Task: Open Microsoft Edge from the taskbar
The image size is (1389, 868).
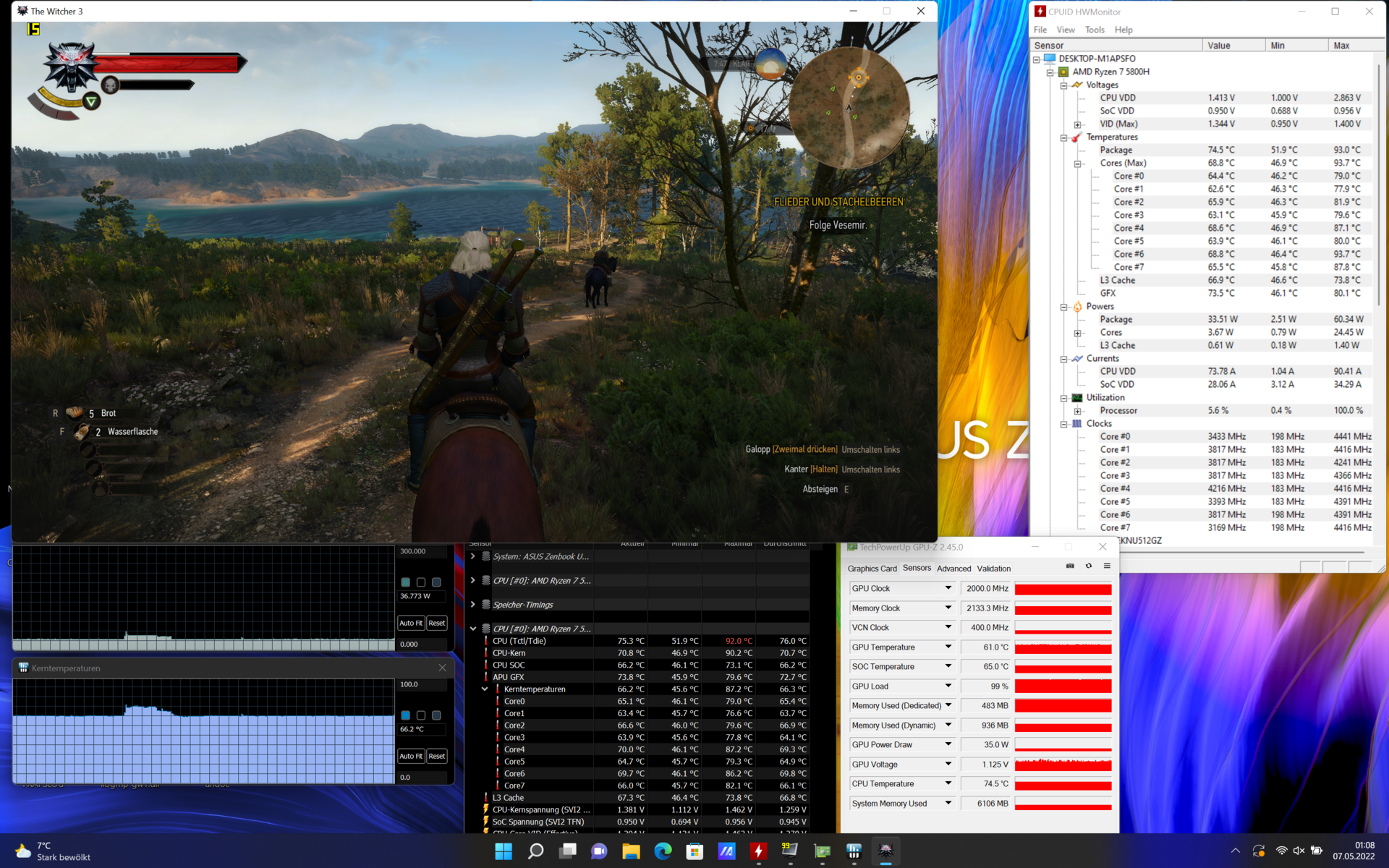Action: point(663,851)
